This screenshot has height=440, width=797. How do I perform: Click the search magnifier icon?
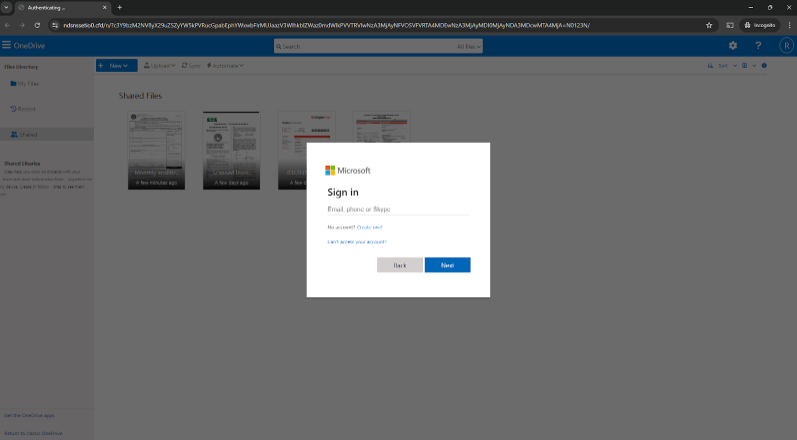tap(279, 46)
